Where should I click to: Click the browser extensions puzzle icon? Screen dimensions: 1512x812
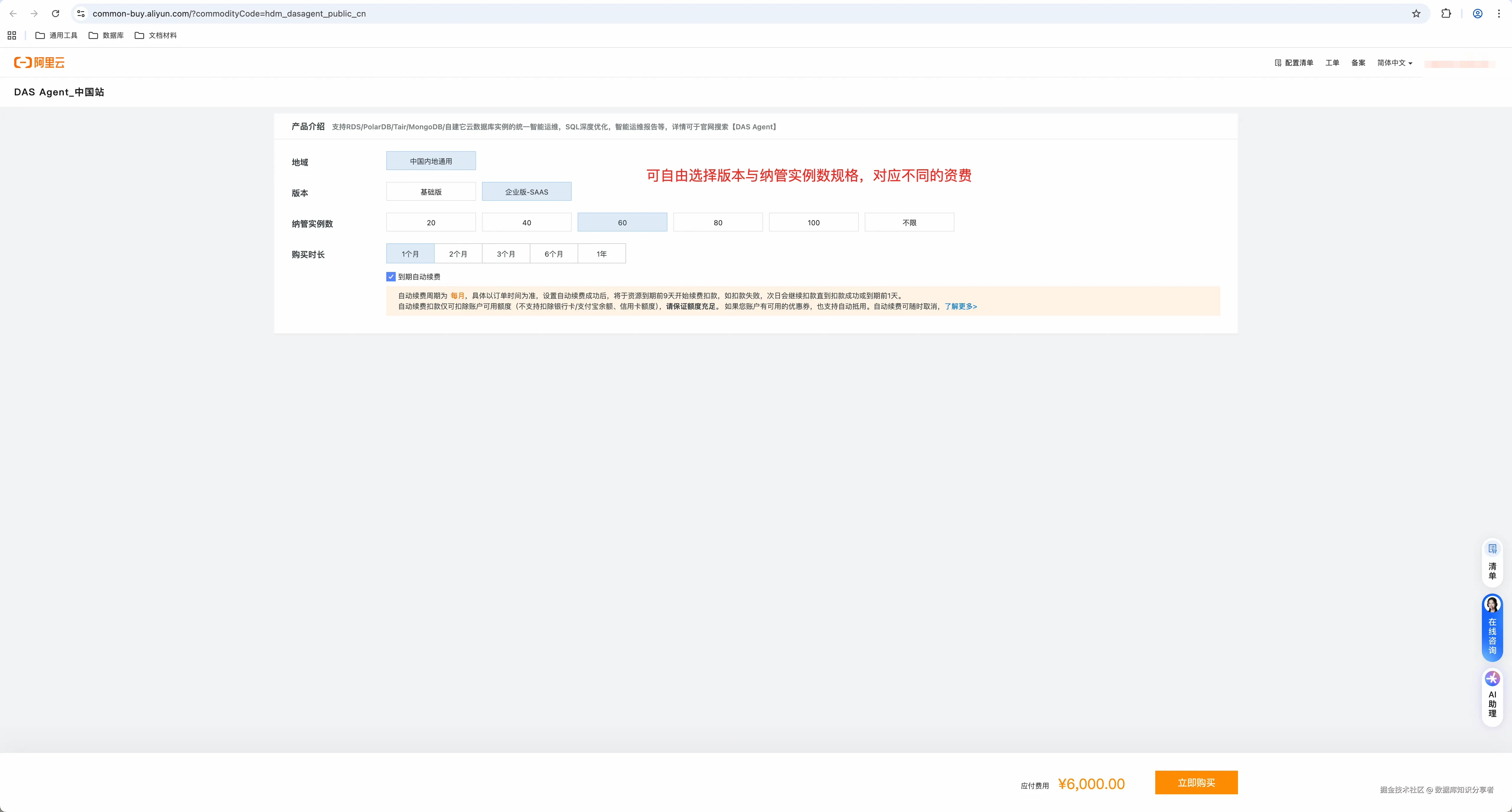click(1446, 14)
